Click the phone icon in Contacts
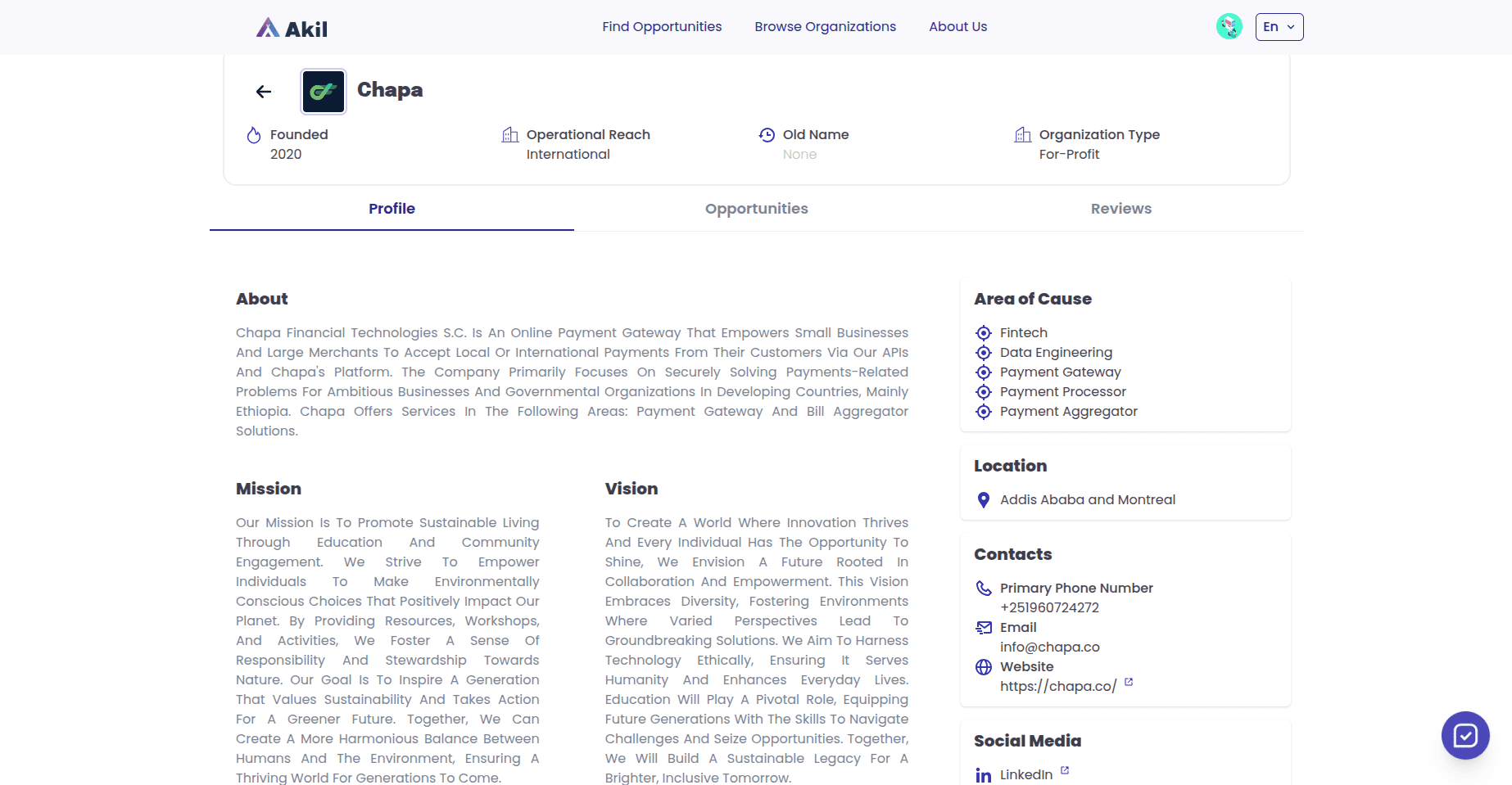This screenshot has height=785, width=1512. tap(984, 589)
